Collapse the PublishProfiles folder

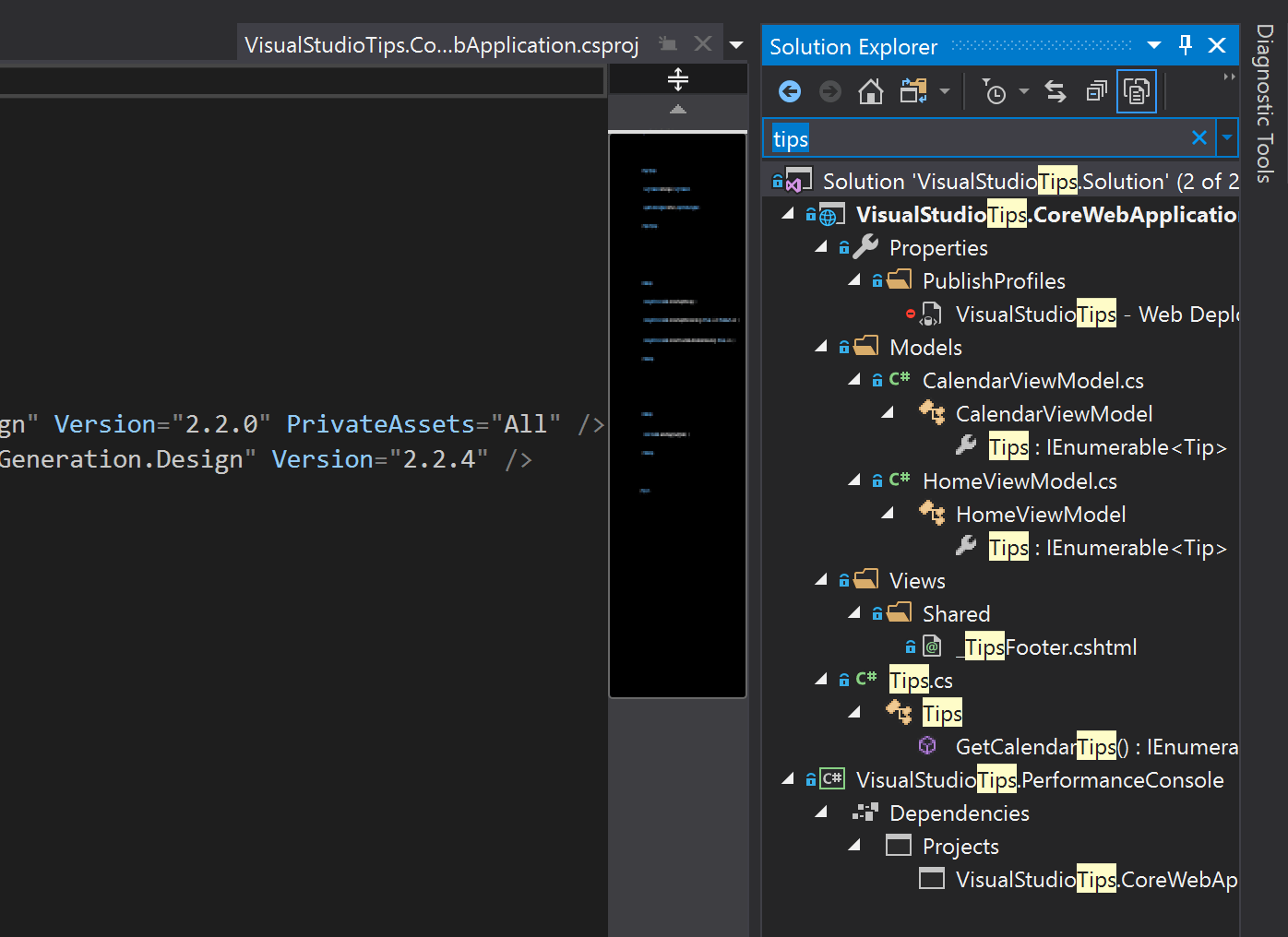pos(853,280)
